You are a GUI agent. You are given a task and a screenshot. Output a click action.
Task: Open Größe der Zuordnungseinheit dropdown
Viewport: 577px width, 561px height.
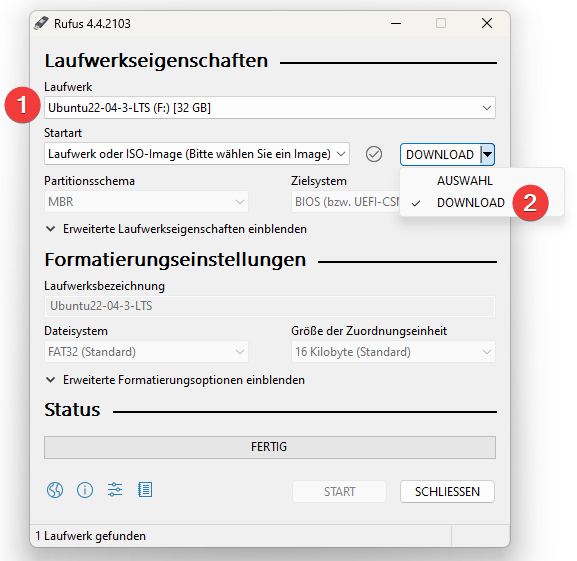393,352
